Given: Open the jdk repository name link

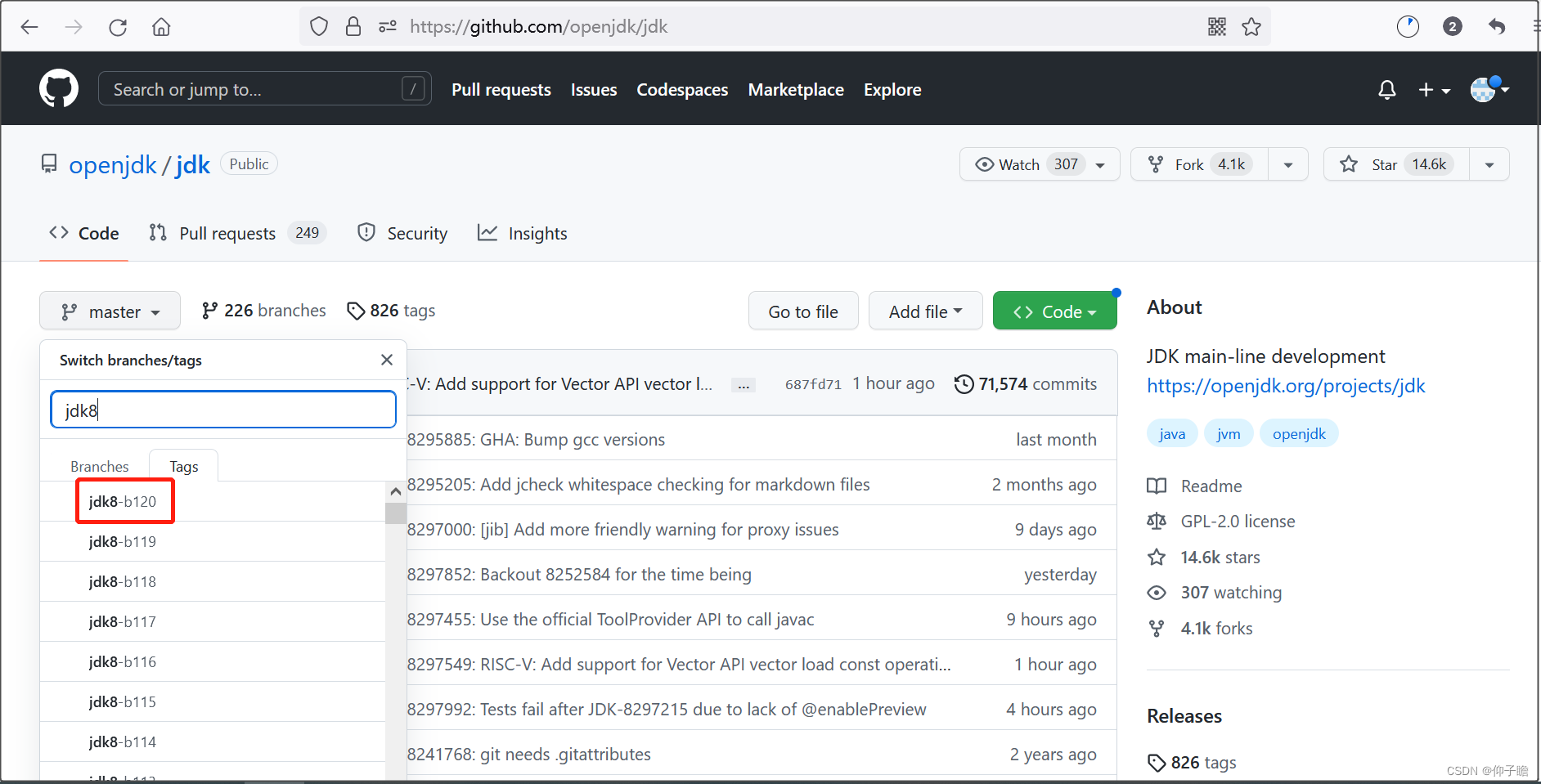Looking at the screenshot, I should pyautogui.click(x=193, y=165).
